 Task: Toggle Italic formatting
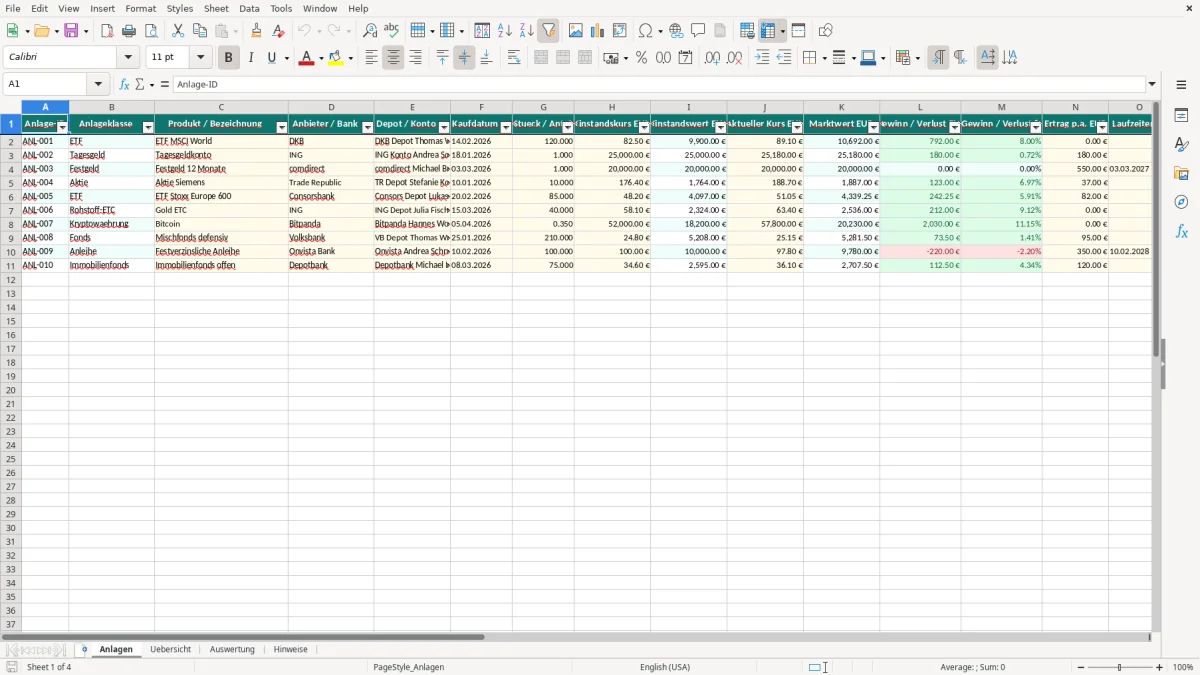point(251,58)
